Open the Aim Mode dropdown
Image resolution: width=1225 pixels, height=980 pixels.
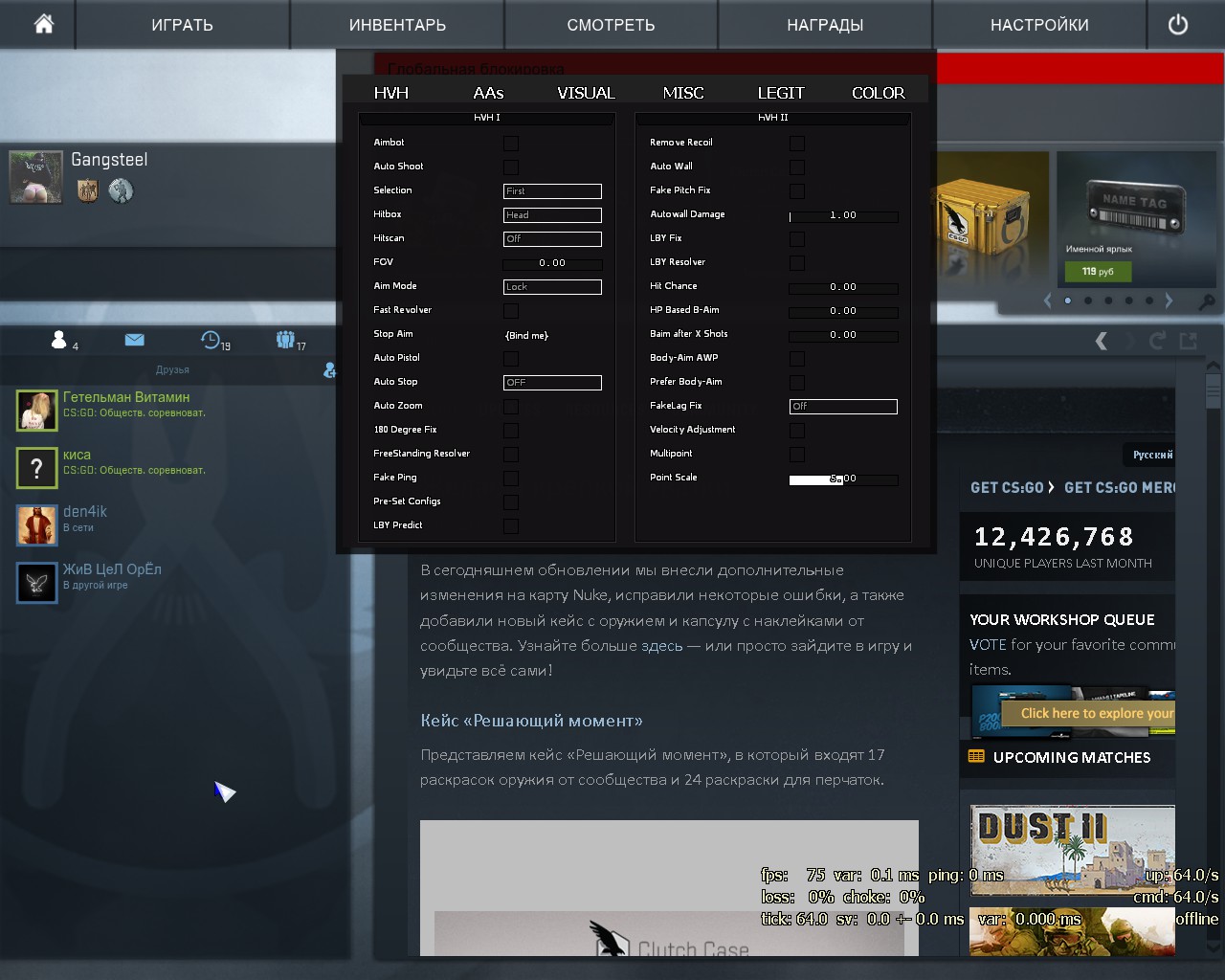(x=552, y=287)
